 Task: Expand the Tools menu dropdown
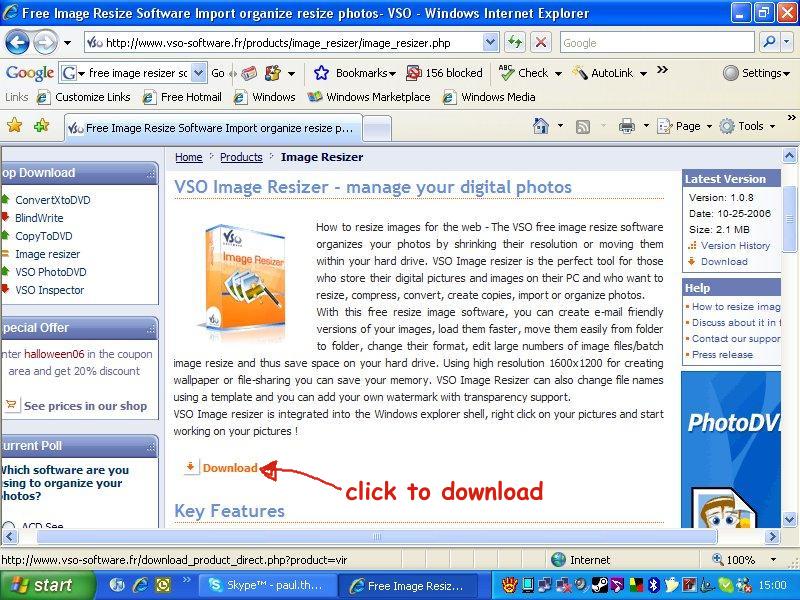pos(772,126)
